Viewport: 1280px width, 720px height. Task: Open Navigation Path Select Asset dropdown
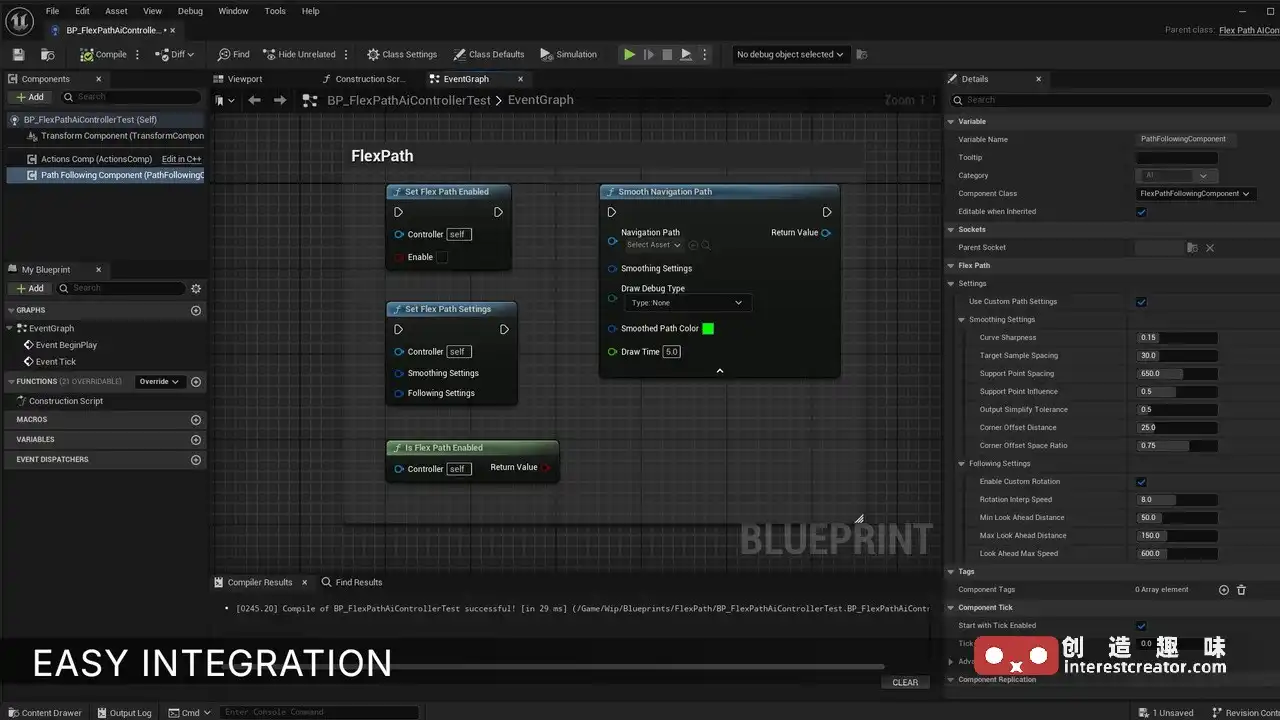point(654,245)
